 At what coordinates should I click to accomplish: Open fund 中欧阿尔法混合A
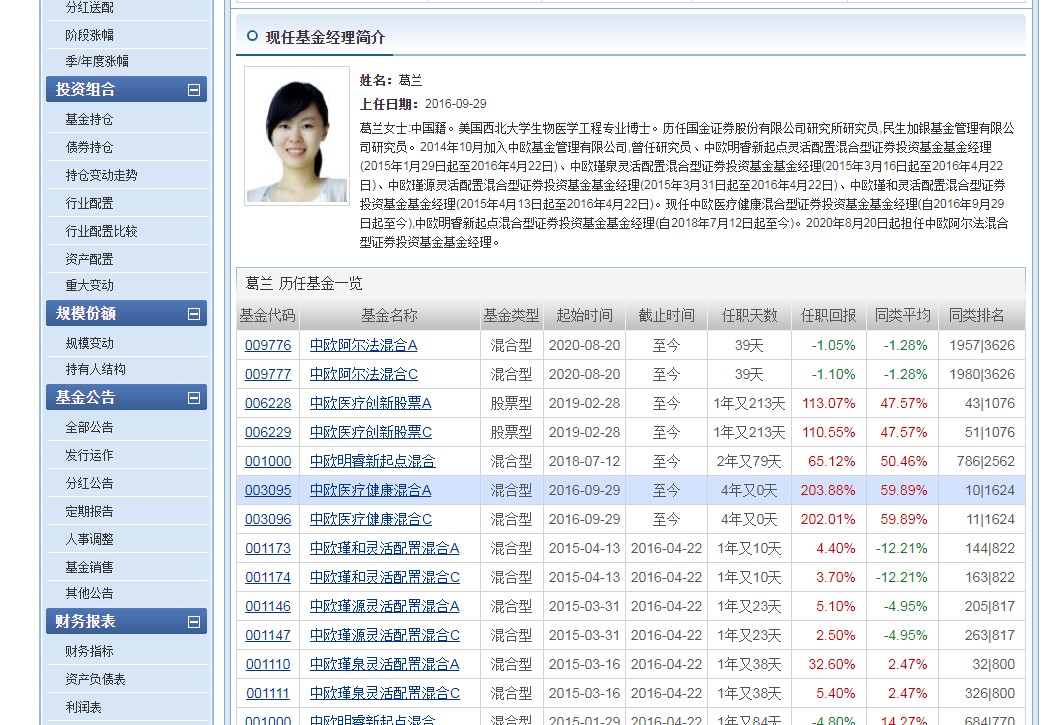coord(363,346)
